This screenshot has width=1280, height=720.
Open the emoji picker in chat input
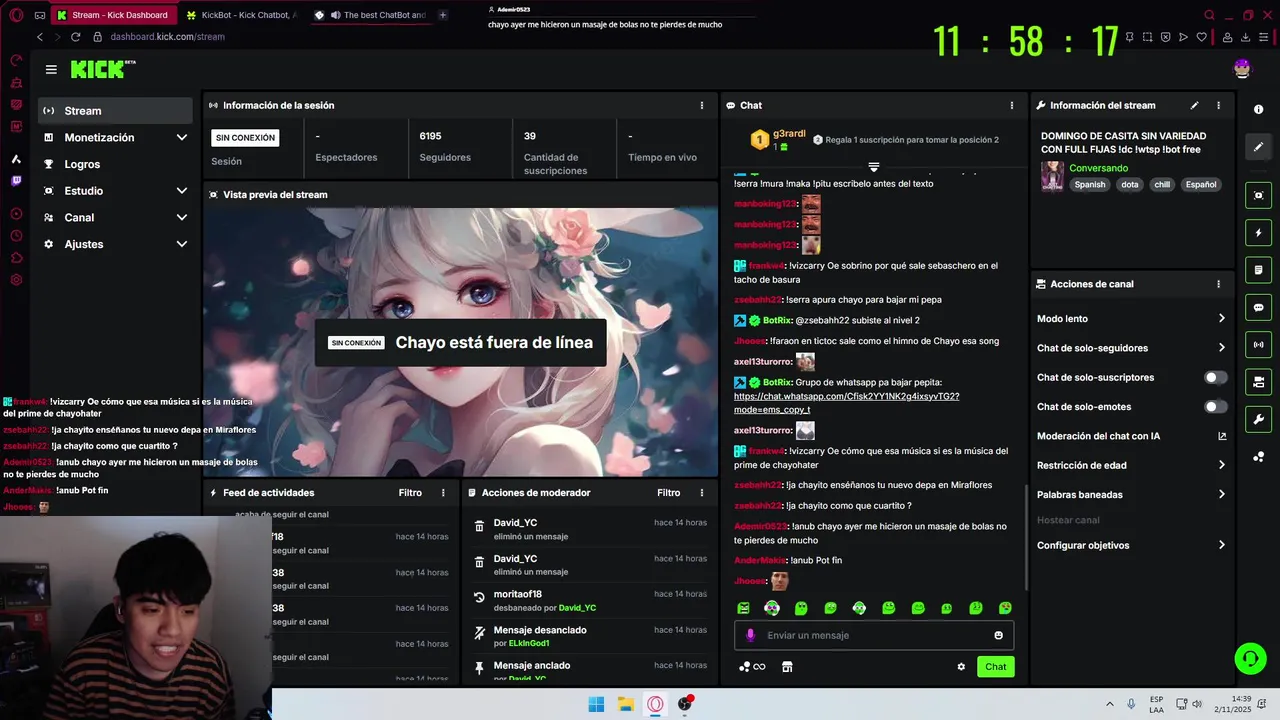tap(998, 635)
